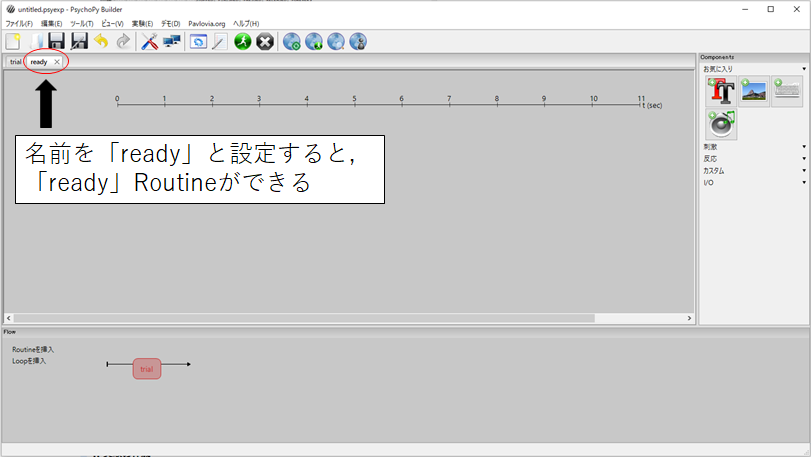This screenshot has width=811, height=457.
Task: Add a Sound component
Action: coord(721,123)
